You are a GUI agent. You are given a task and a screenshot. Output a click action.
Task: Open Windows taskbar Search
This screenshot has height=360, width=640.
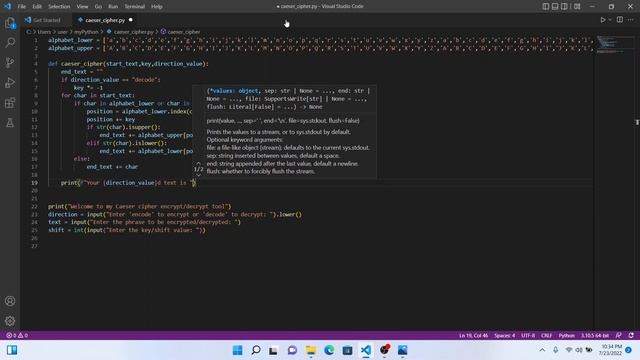pos(256,350)
